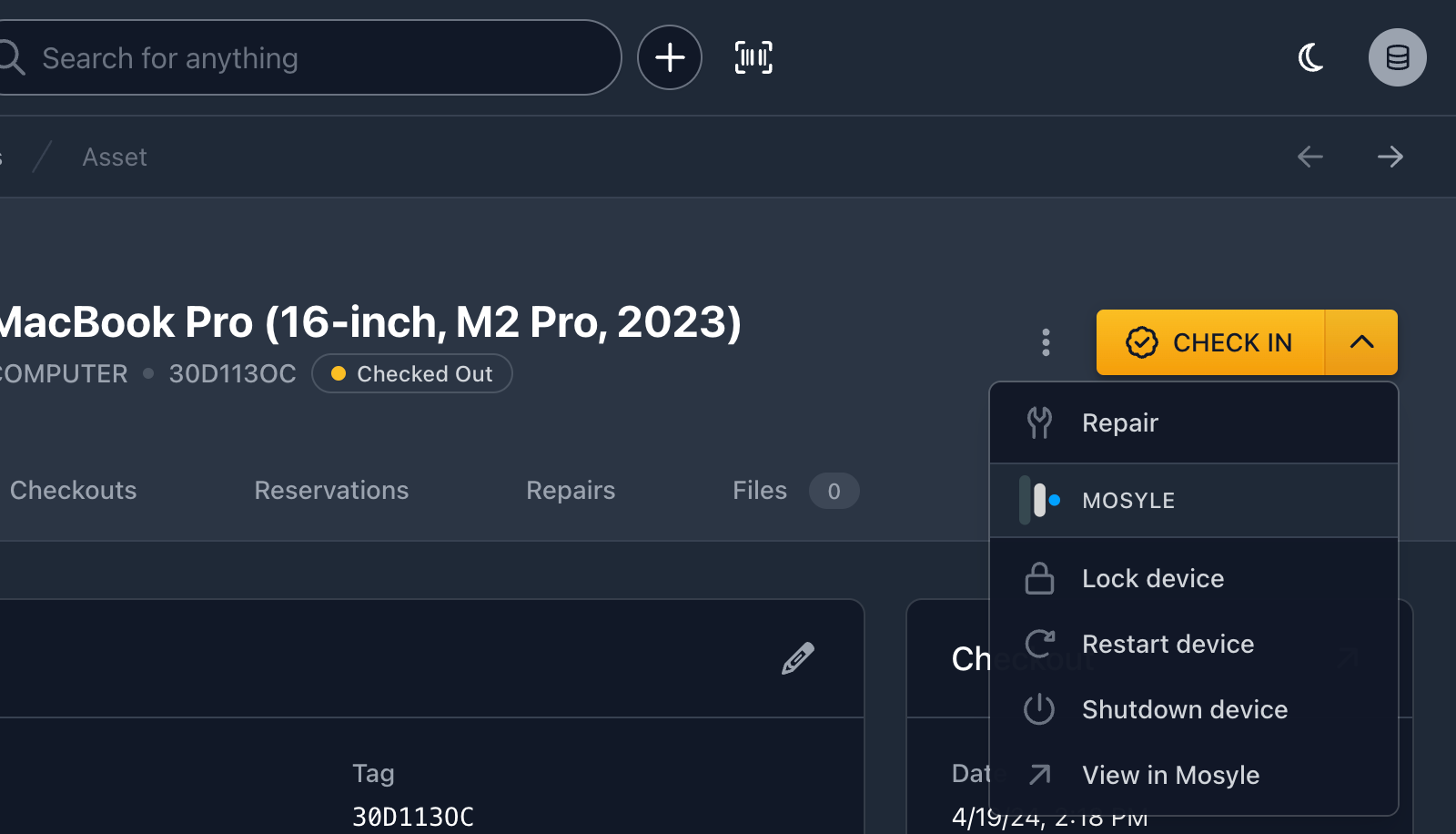Click the Checked Out status badge
This screenshot has height=834, width=1456.
point(412,373)
